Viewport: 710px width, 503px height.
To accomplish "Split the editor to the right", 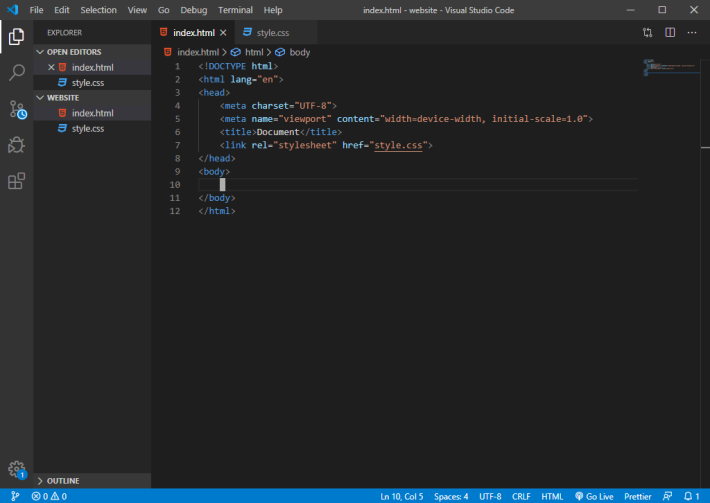I will tap(670, 33).
